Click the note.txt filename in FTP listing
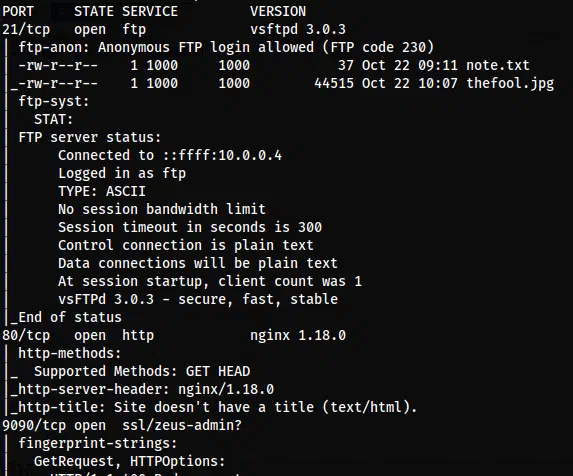Viewport: 573px width, 476px height. click(x=497, y=65)
